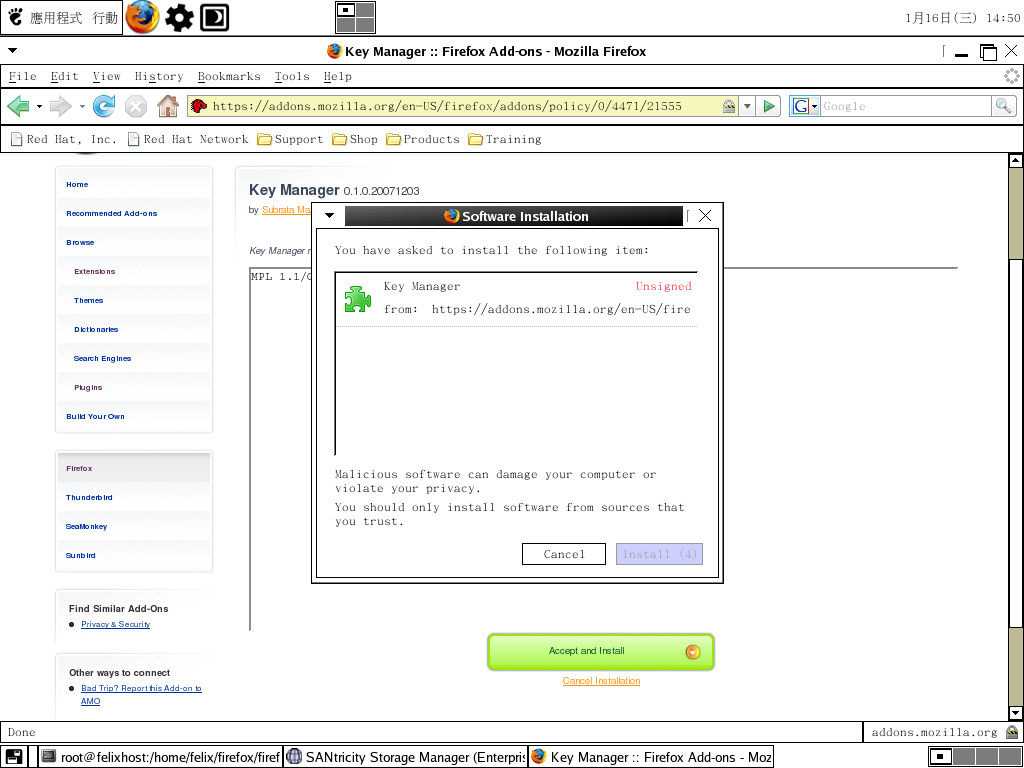The width and height of the screenshot is (1024, 768).
Task: Click Cancel in Software Installation dialog
Action: click(564, 554)
